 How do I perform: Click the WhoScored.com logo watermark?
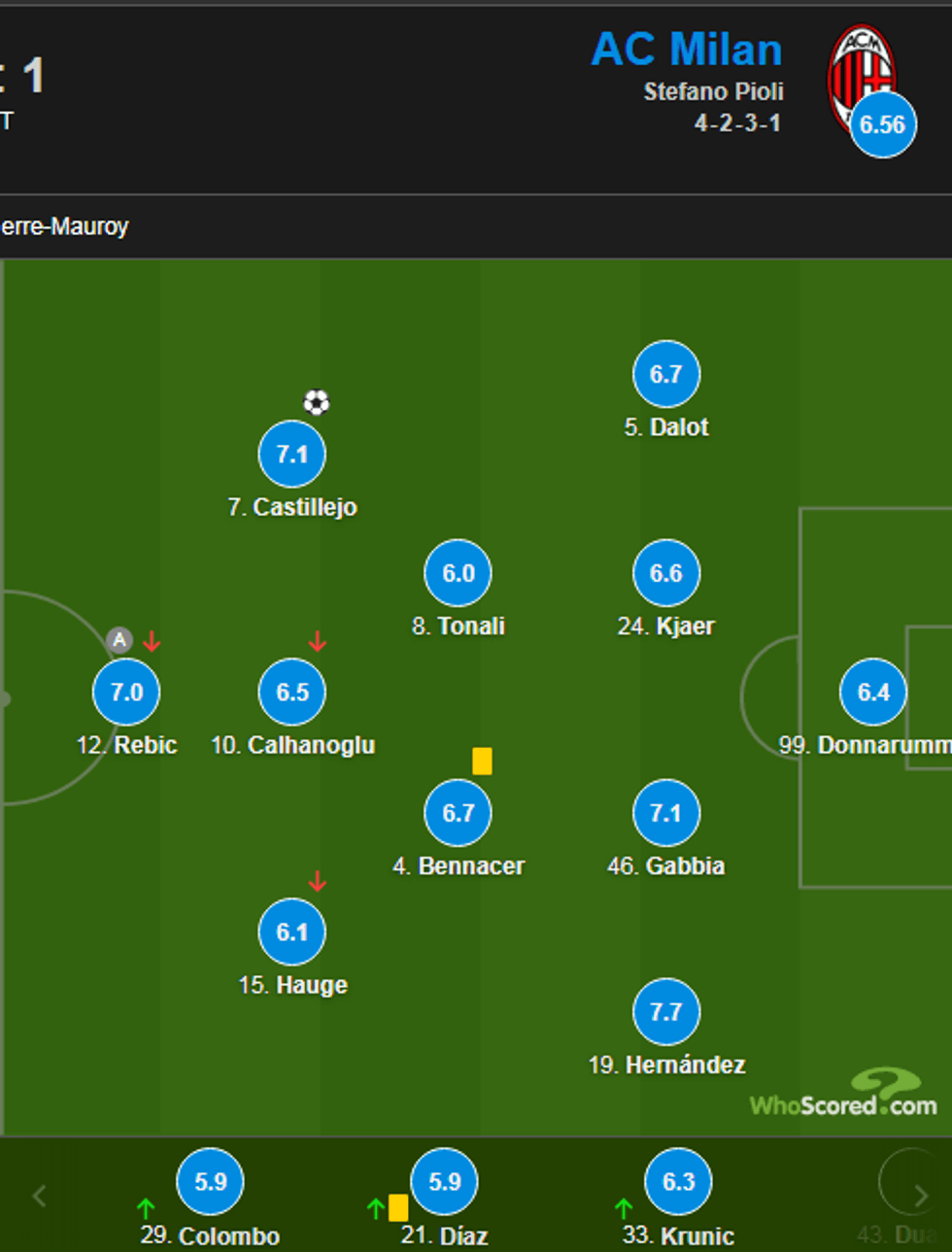coord(843,1094)
